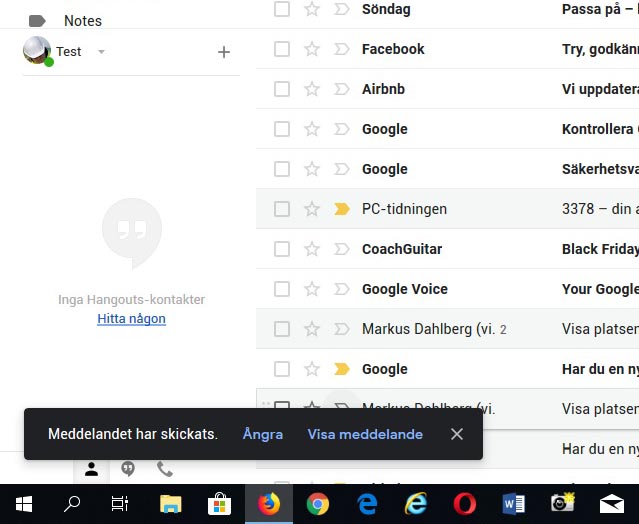Mark Airbnb email as important

(342, 89)
